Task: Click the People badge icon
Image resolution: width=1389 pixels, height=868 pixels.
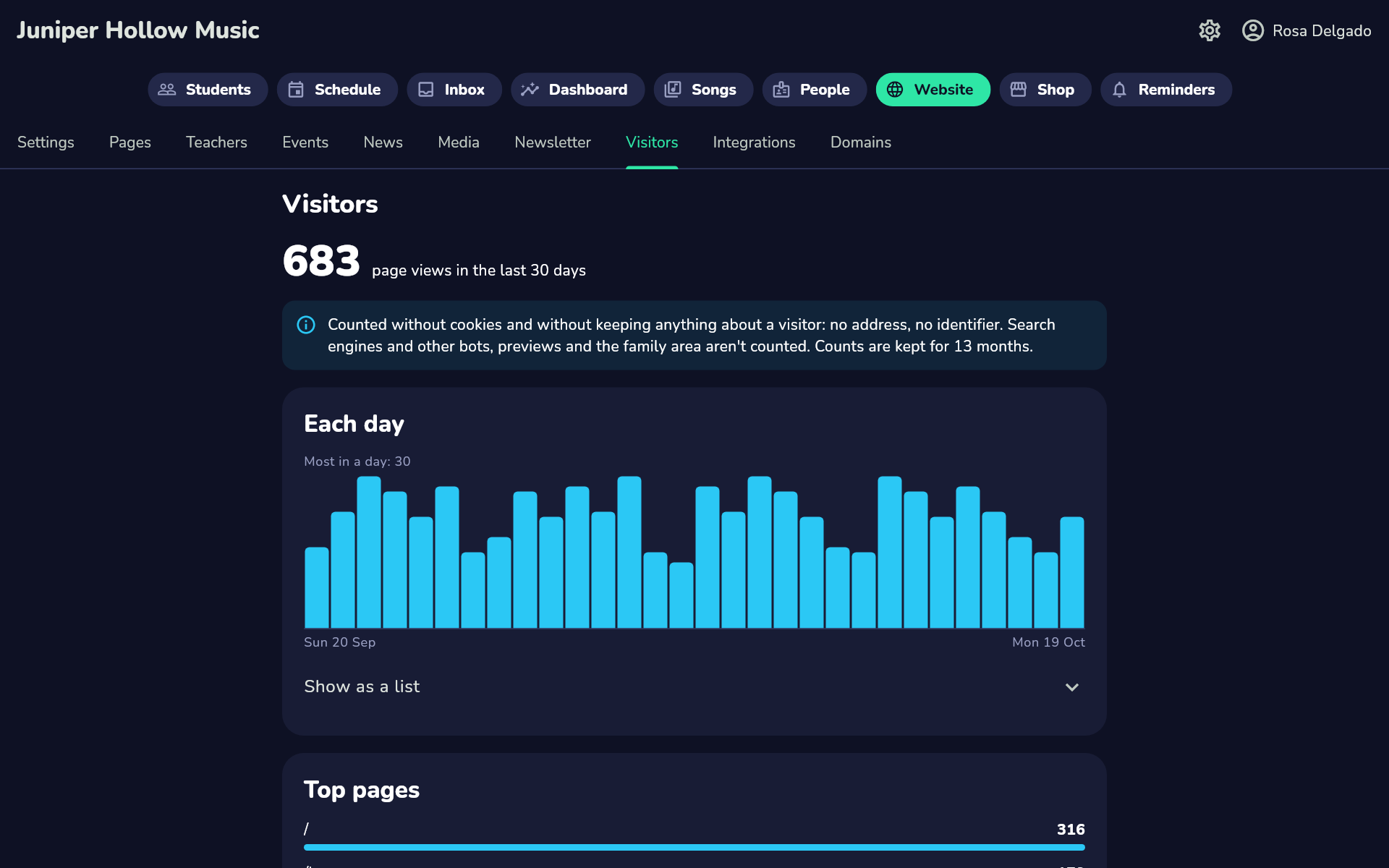Action: [781, 90]
